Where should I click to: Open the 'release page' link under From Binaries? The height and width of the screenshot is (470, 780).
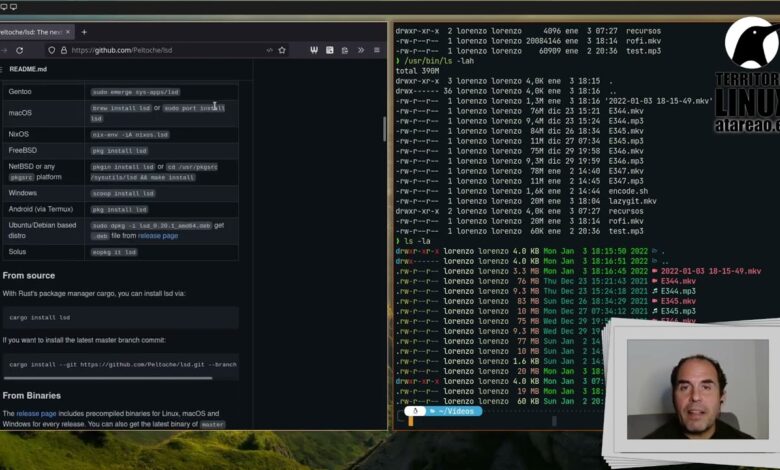tap(36, 414)
